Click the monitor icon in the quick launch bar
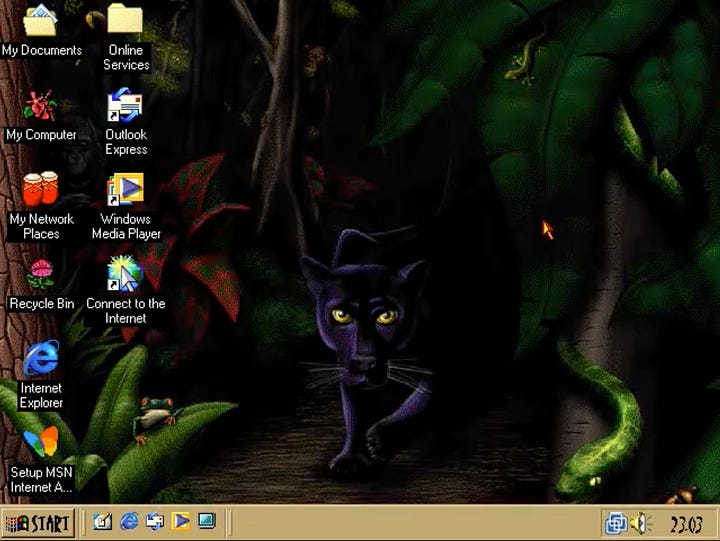Image resolution: width=720 pixels, height=541 pixels. pos(207,521)
